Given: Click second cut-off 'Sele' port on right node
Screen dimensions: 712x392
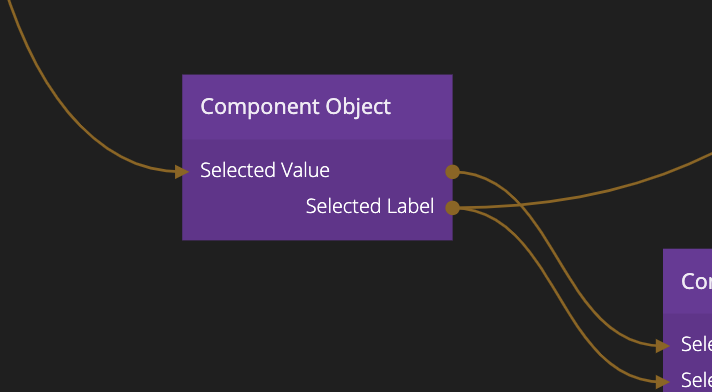Looking at the screenshot, I should [696, 379].
